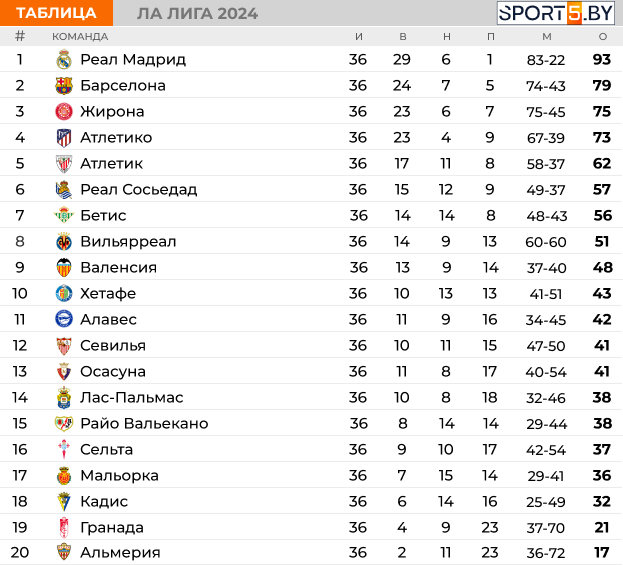Click the Getafe blue crest
623x565 pixels.
(64, 294)
